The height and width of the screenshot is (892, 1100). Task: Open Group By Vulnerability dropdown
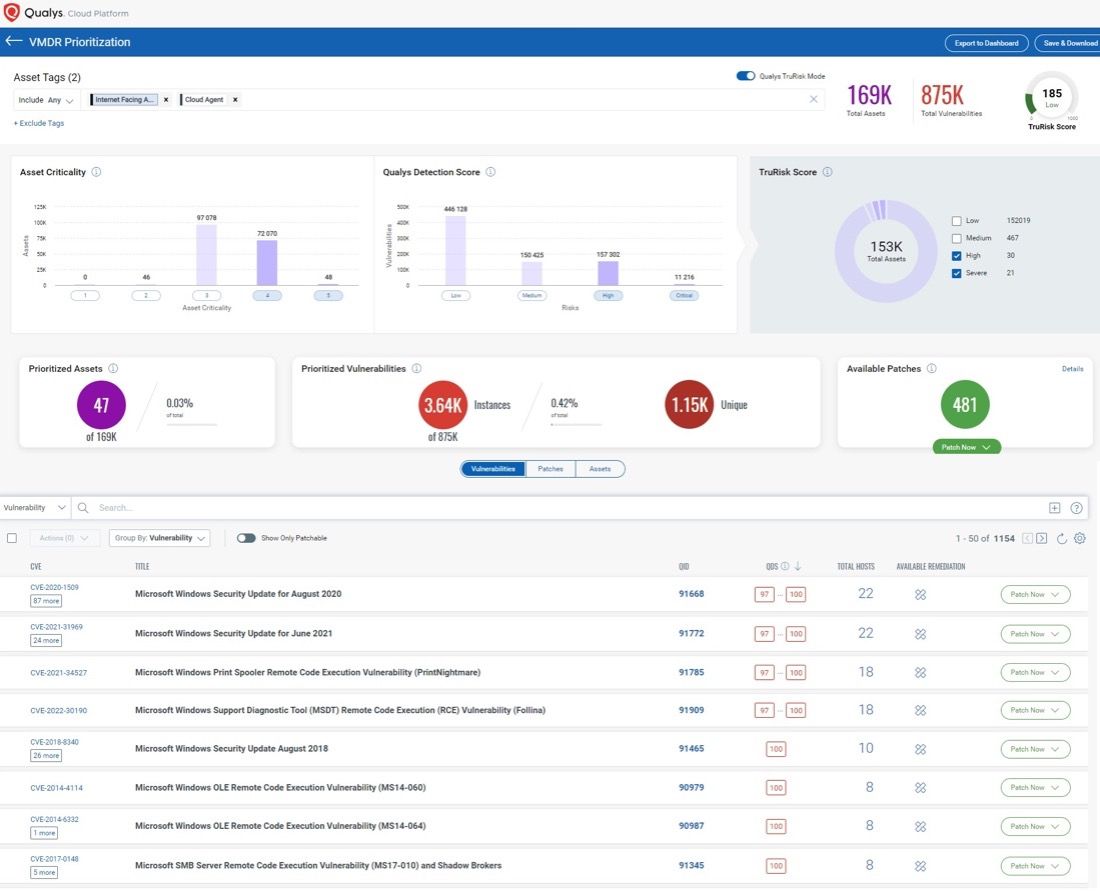tap(159, 539)
